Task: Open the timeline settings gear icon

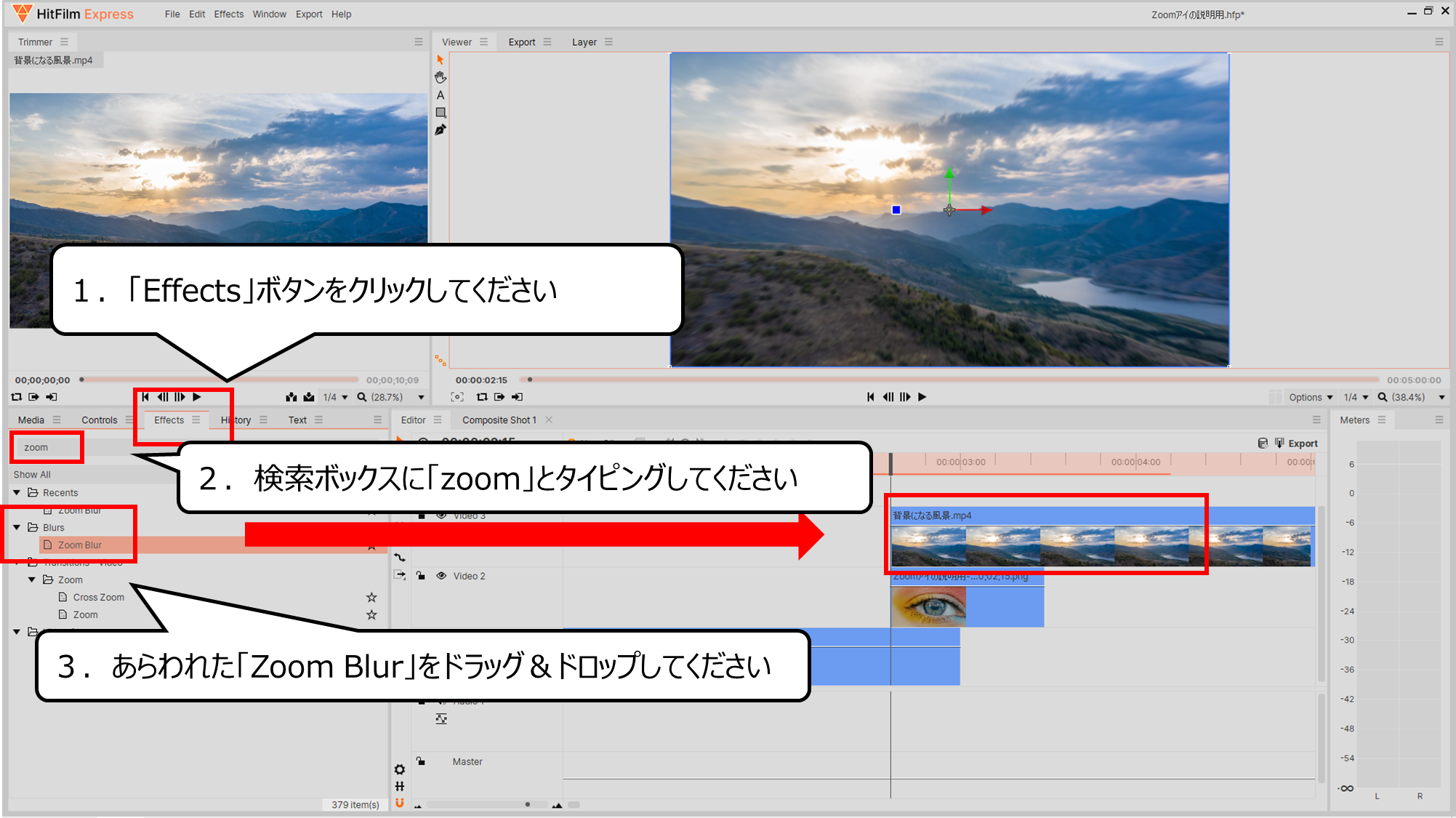Action: point(400,769)
